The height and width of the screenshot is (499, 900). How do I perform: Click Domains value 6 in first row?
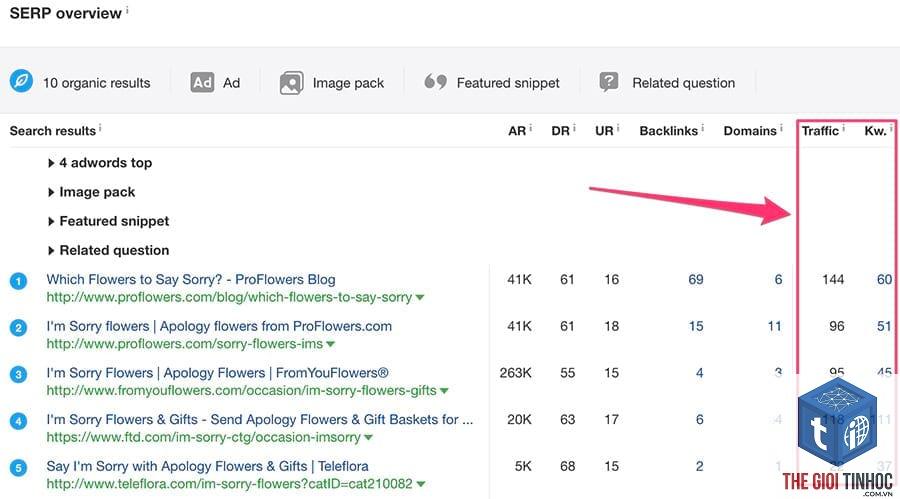[778, 280]
